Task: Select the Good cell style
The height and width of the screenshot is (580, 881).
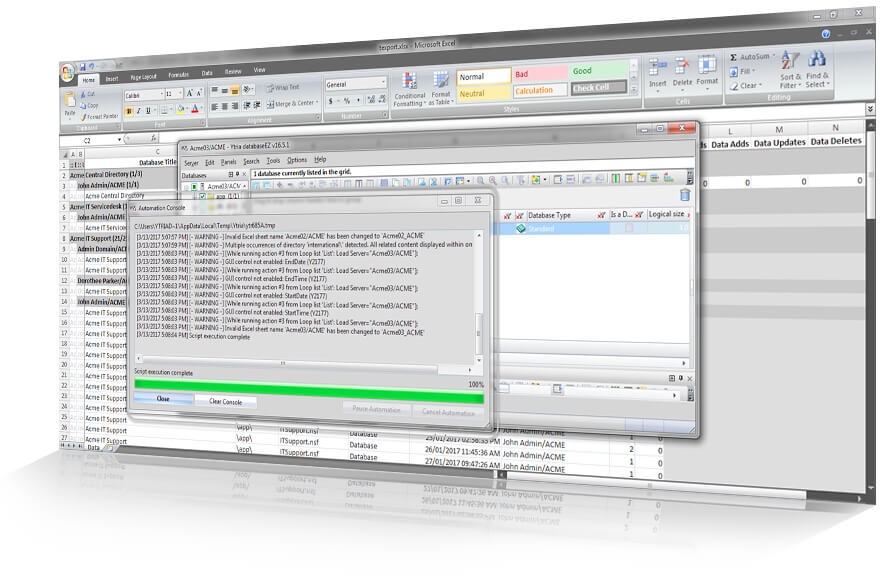Action: pyautogui.click(x=598, y=71)
